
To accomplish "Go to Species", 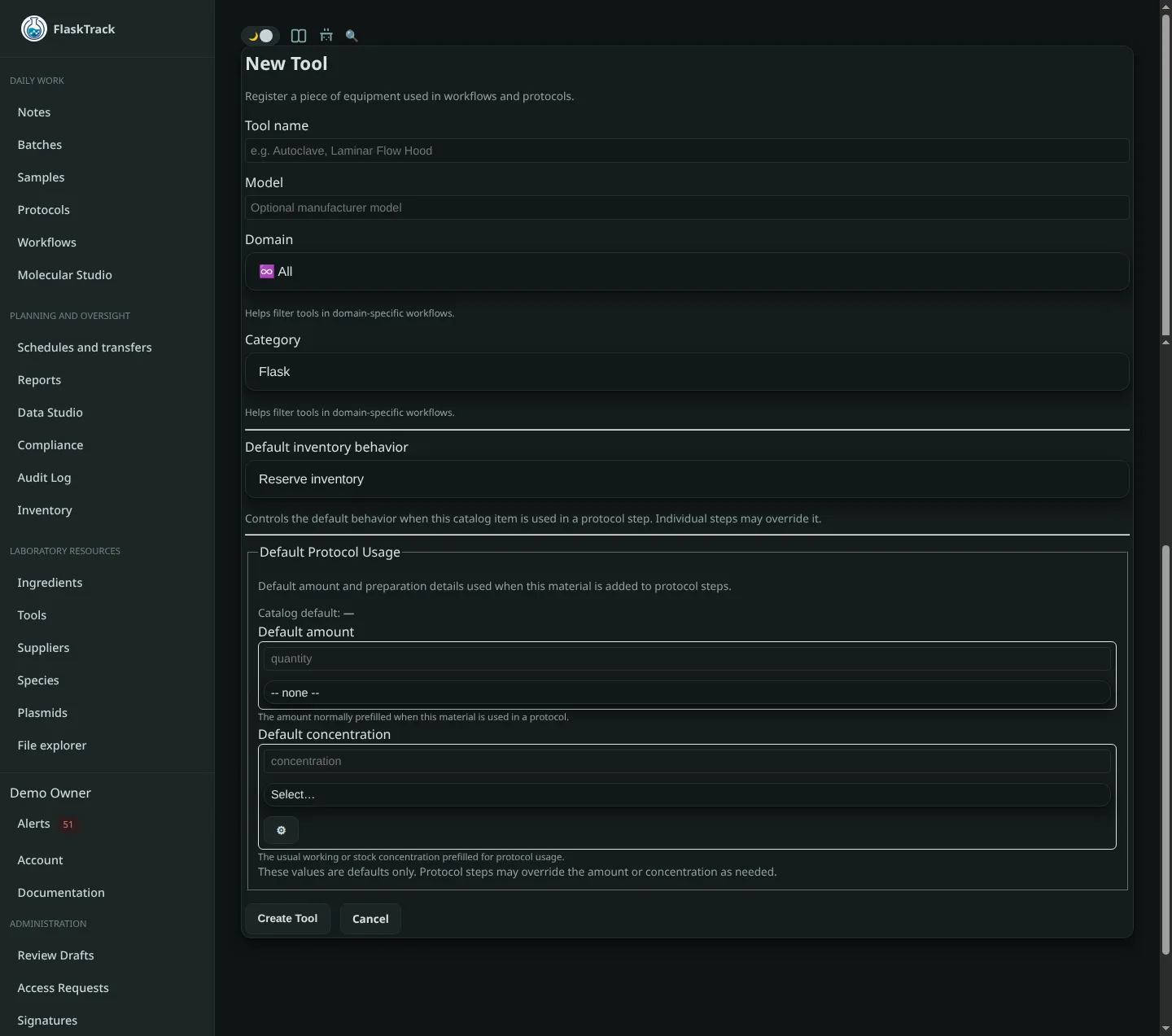I will click(x=38, y=680).
